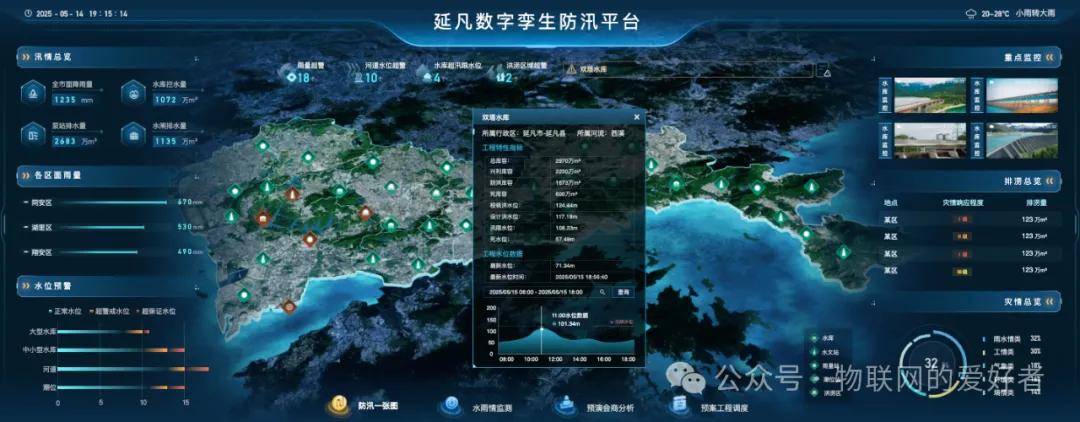The image size is (1080, 422).
Task: Expand the 排涝总览 panel header
Action: click(x=970, y=182)
